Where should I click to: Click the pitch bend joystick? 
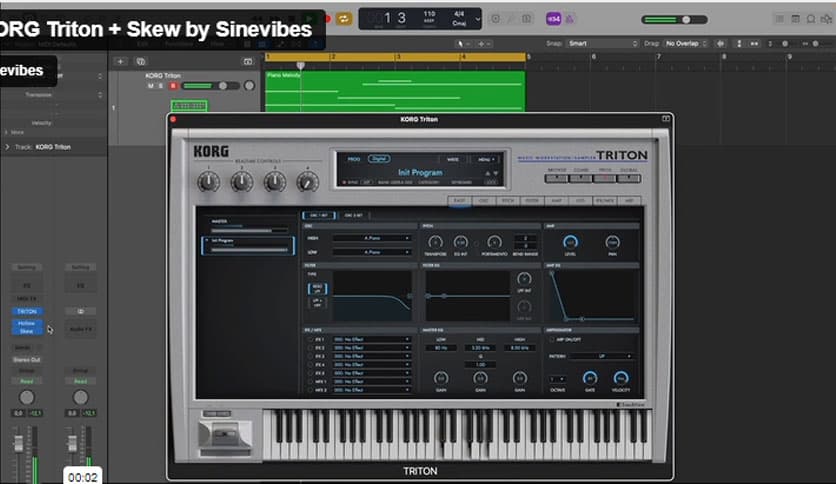click(224, 434)
